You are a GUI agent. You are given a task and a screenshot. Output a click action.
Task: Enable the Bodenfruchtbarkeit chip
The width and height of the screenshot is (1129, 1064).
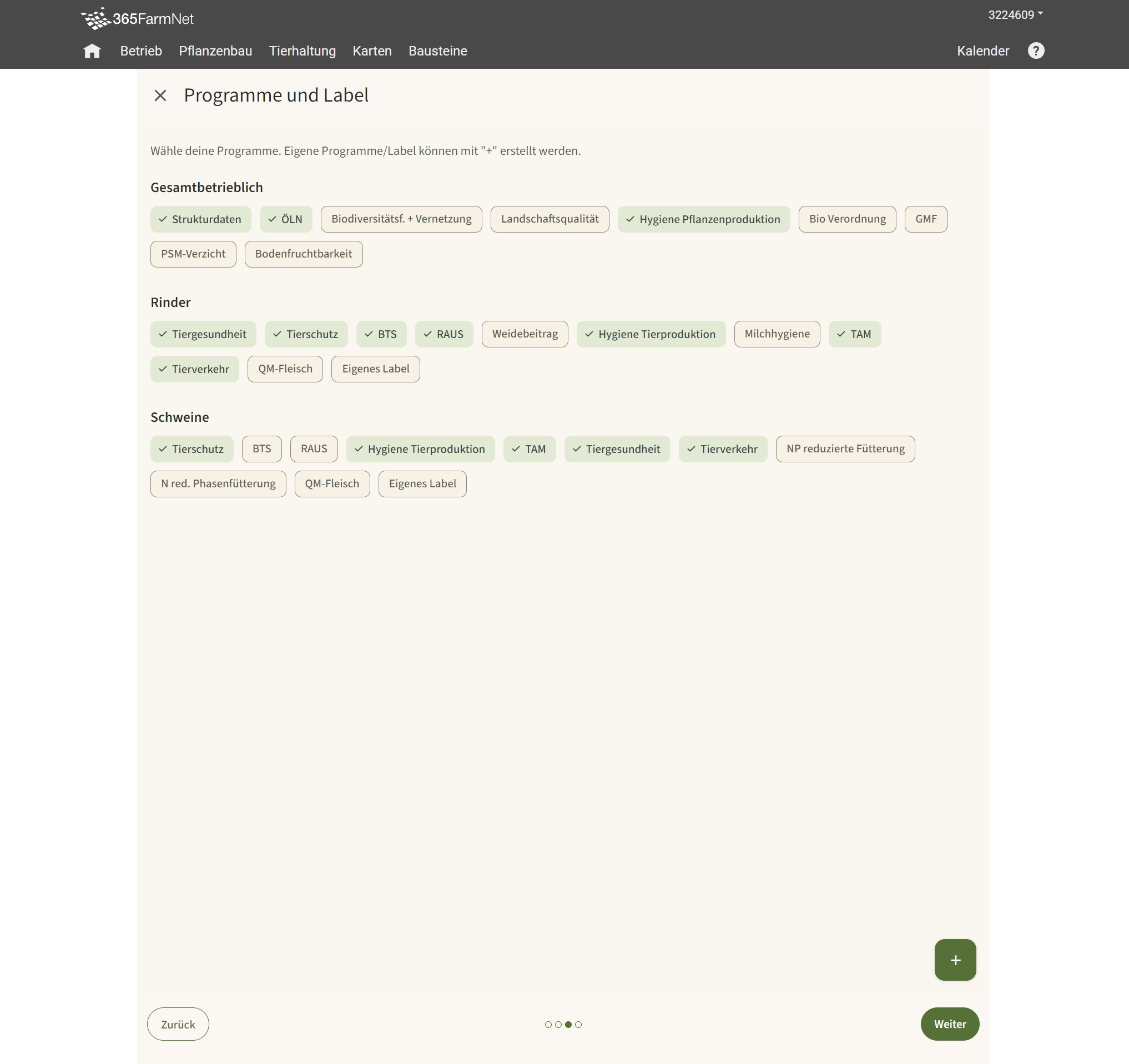(x=303, y=254)
